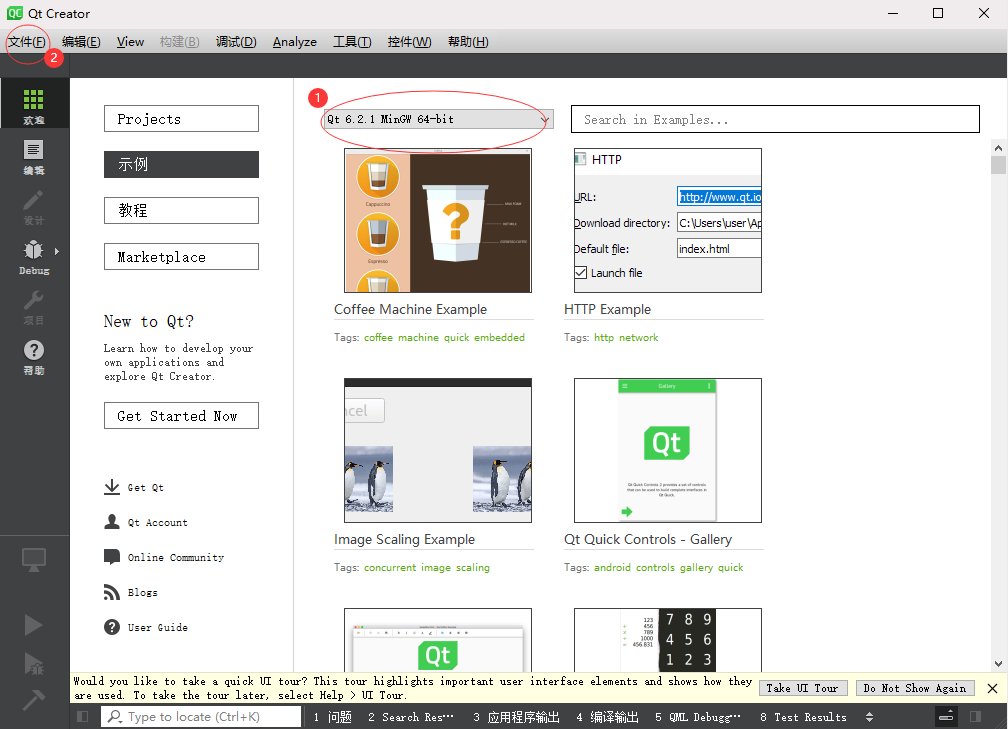Click the Build hammer icon
The height and width of the screenshot is (729, 1008).
pyautogui.click(x=33, y=699)
